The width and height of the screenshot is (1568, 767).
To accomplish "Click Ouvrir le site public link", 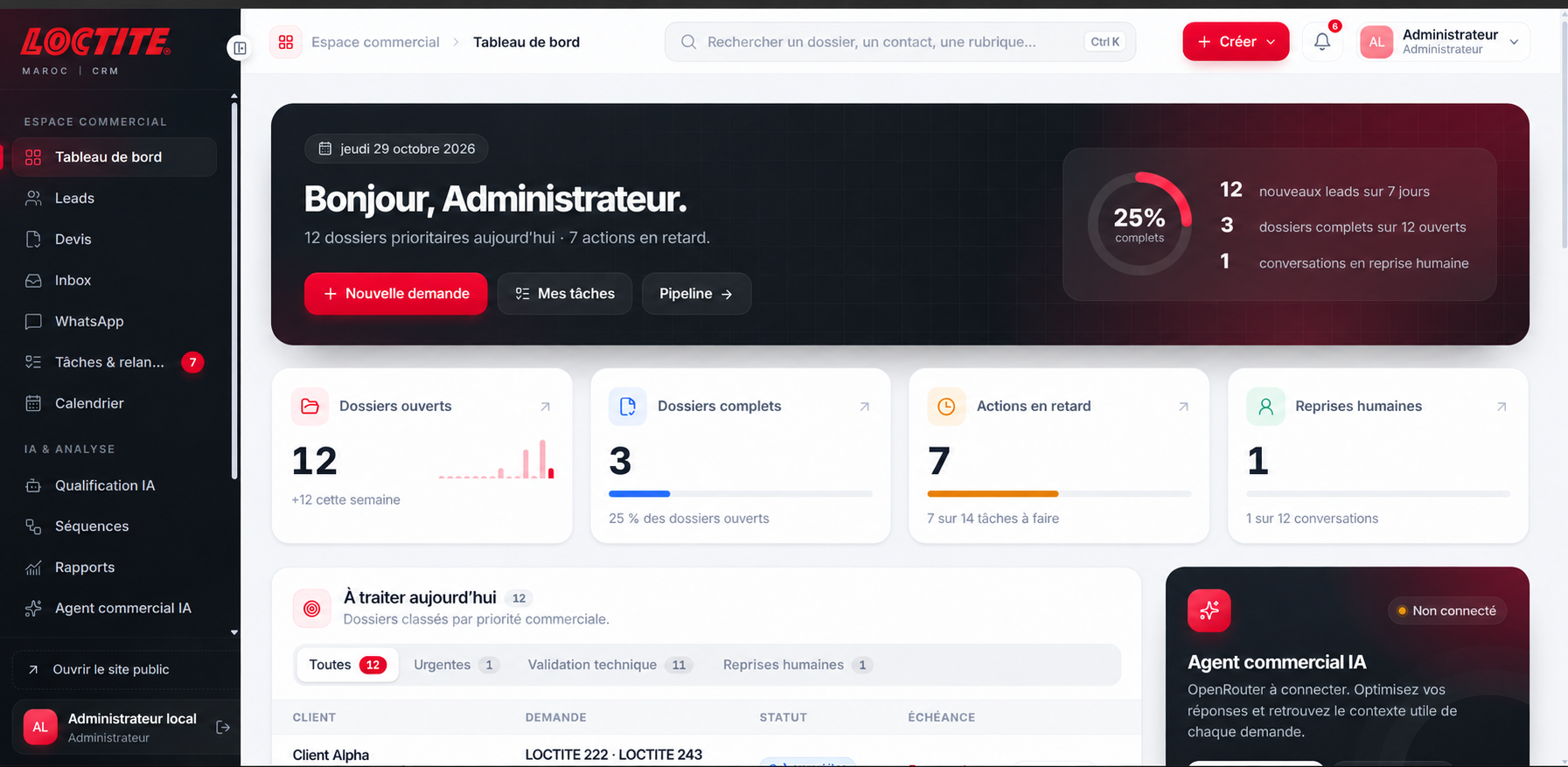I will point(126,670).
